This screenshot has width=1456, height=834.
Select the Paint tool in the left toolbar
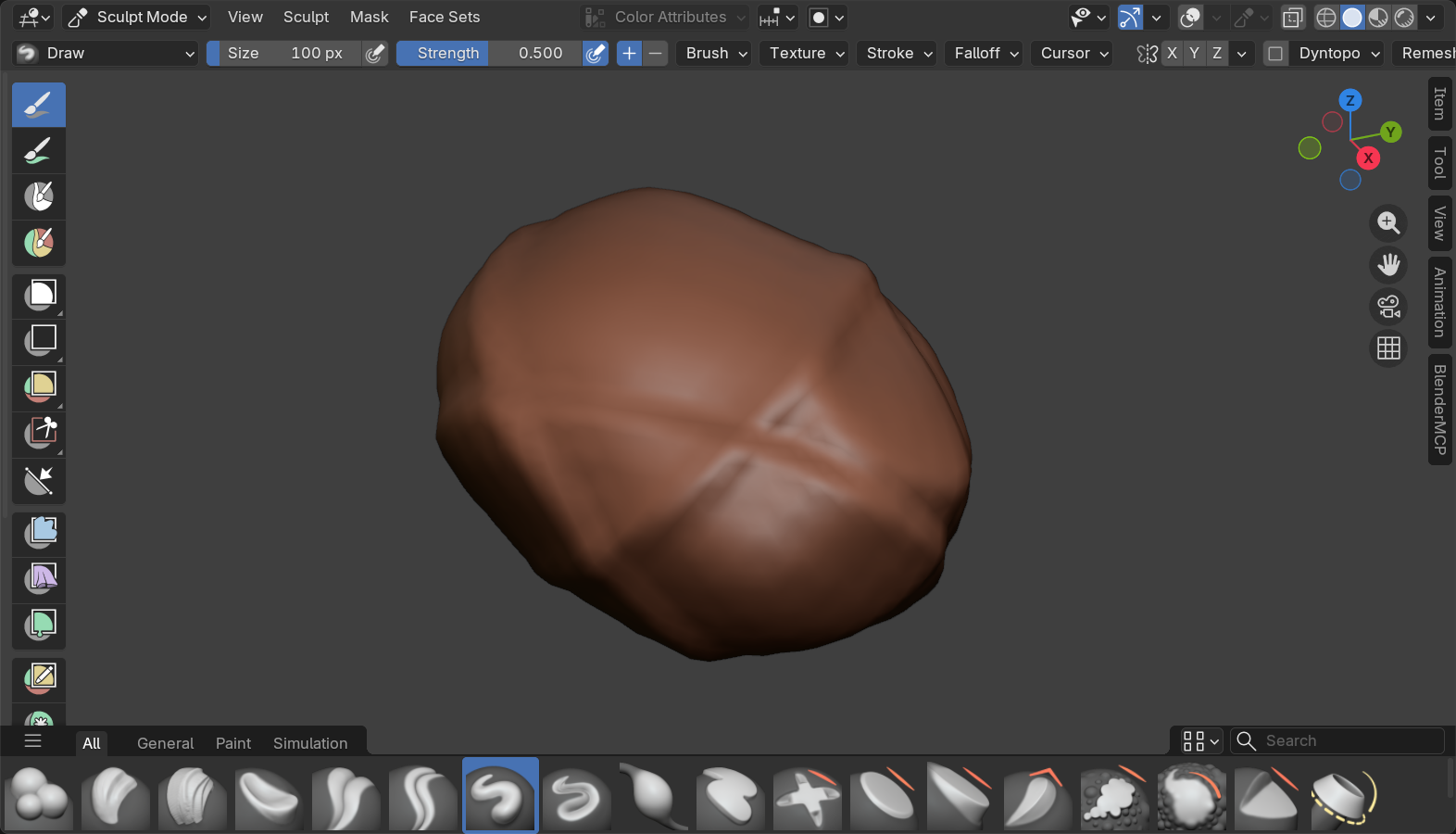point(39,151)
